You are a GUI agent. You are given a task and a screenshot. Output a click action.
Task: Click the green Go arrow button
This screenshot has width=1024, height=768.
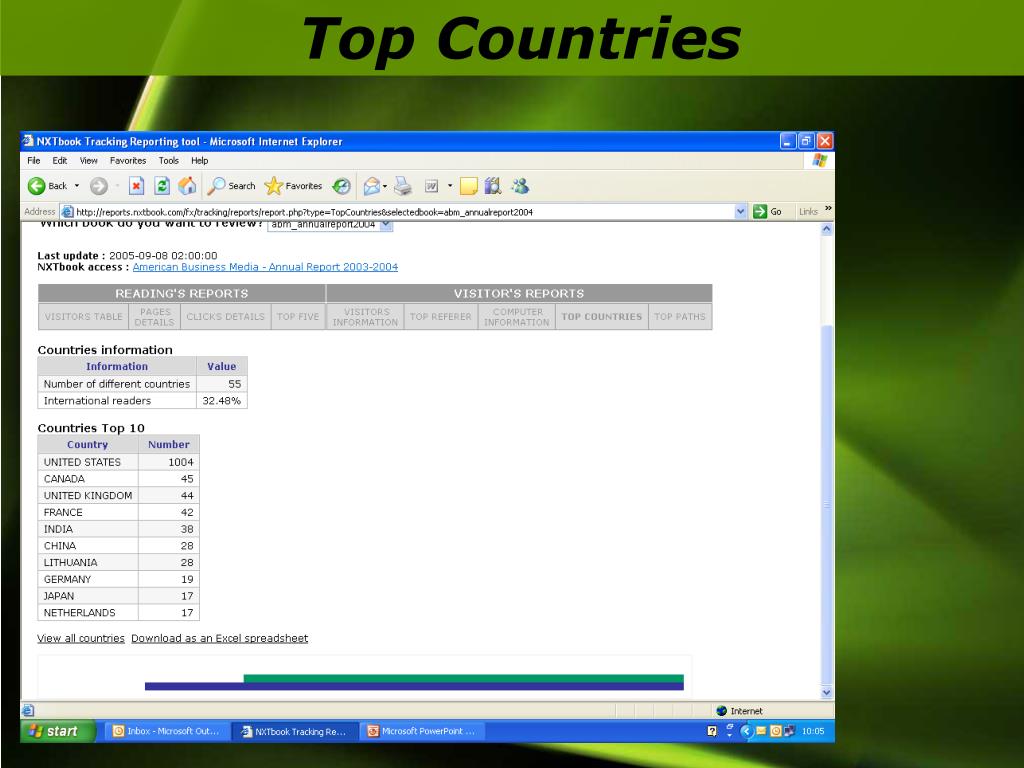(760, 212)
